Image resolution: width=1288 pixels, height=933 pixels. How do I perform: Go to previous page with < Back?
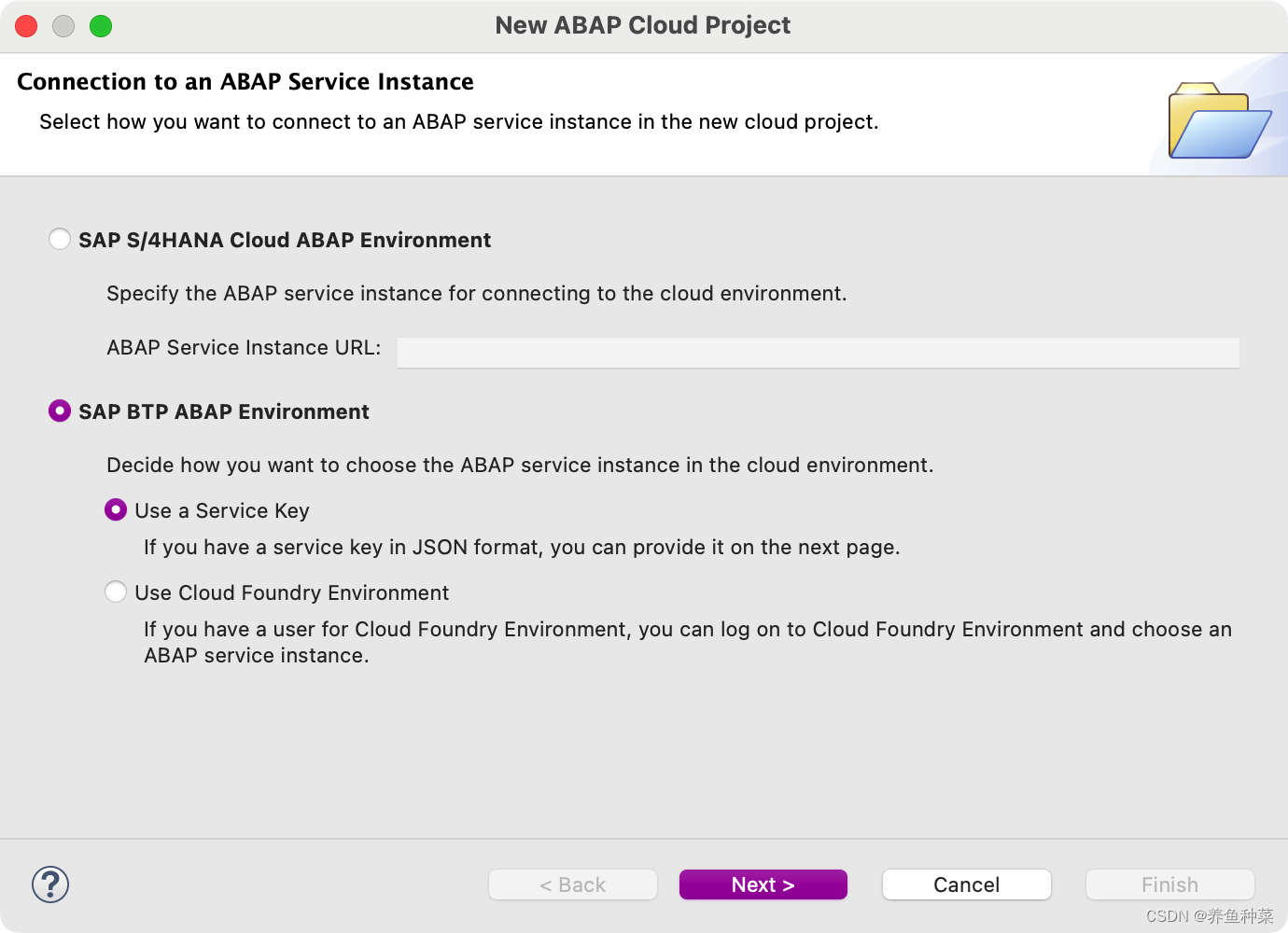572,884
